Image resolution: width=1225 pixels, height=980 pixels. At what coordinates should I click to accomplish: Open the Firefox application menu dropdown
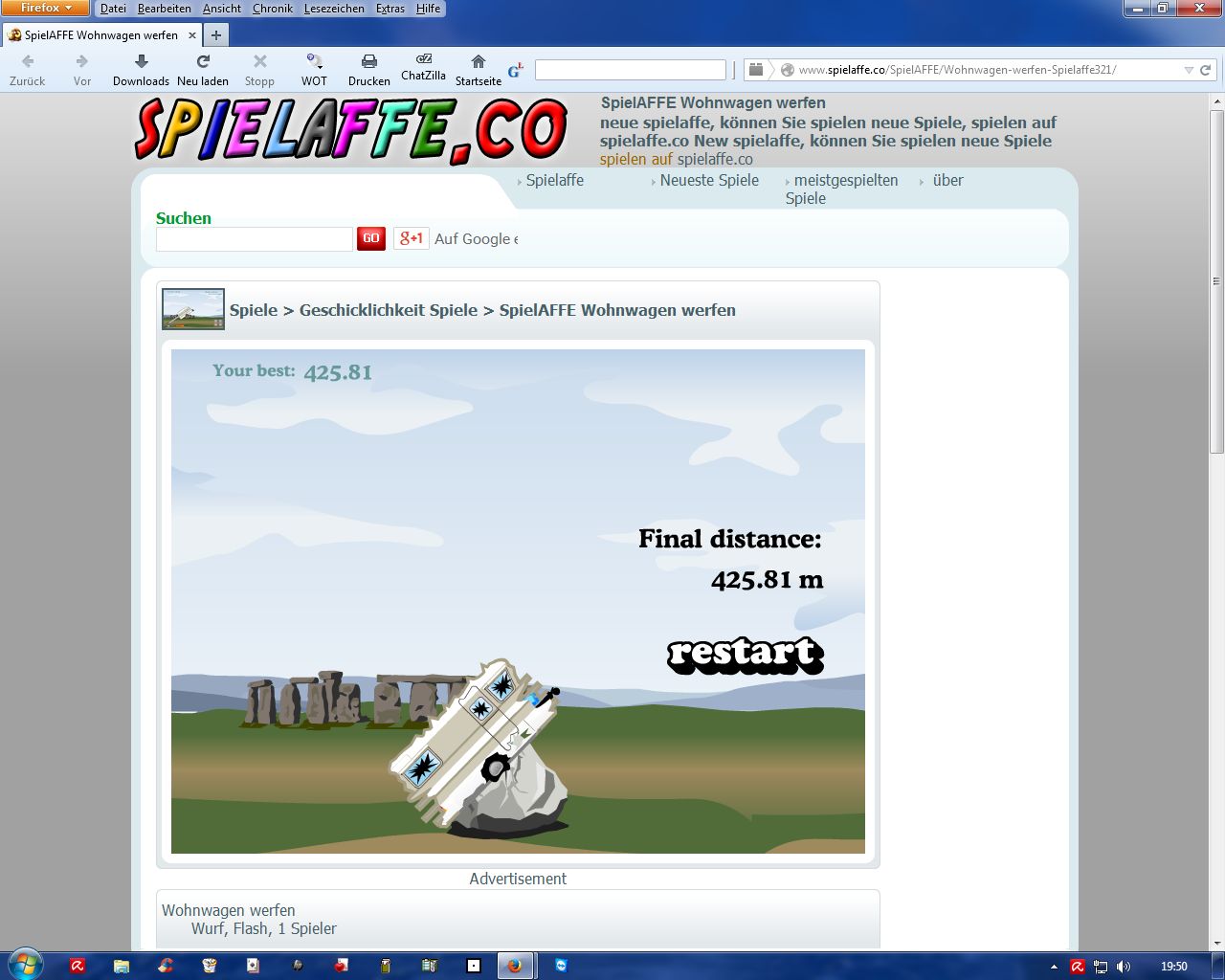[45, 8]
